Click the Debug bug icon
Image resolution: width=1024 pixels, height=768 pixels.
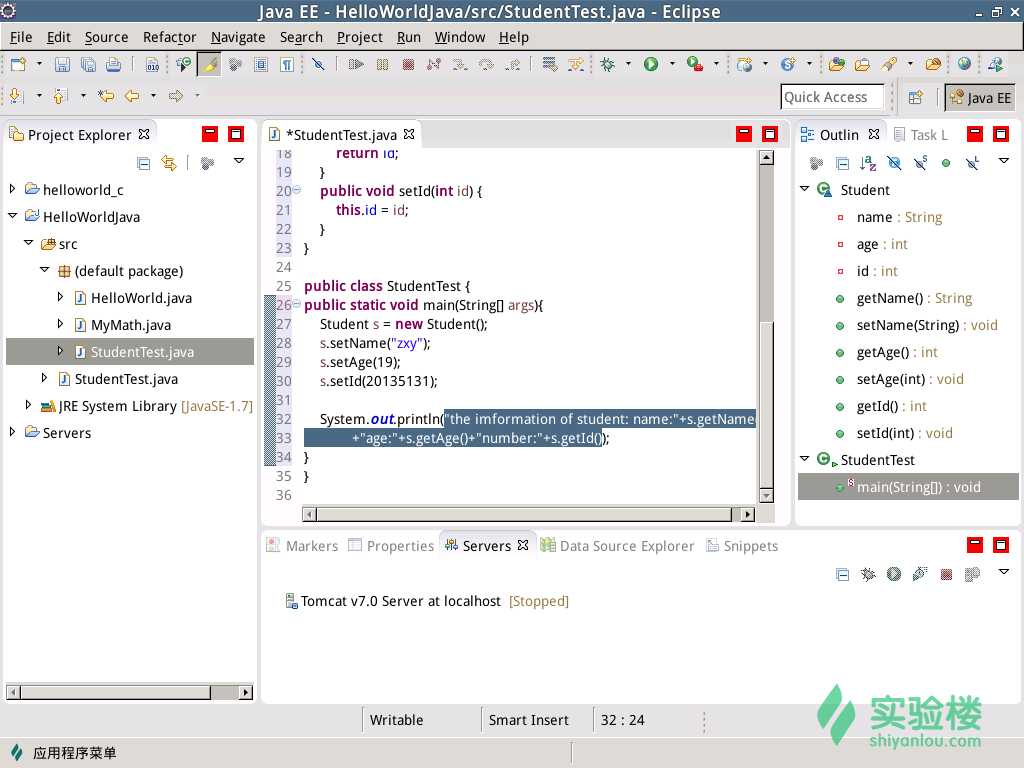click(607, 64)
